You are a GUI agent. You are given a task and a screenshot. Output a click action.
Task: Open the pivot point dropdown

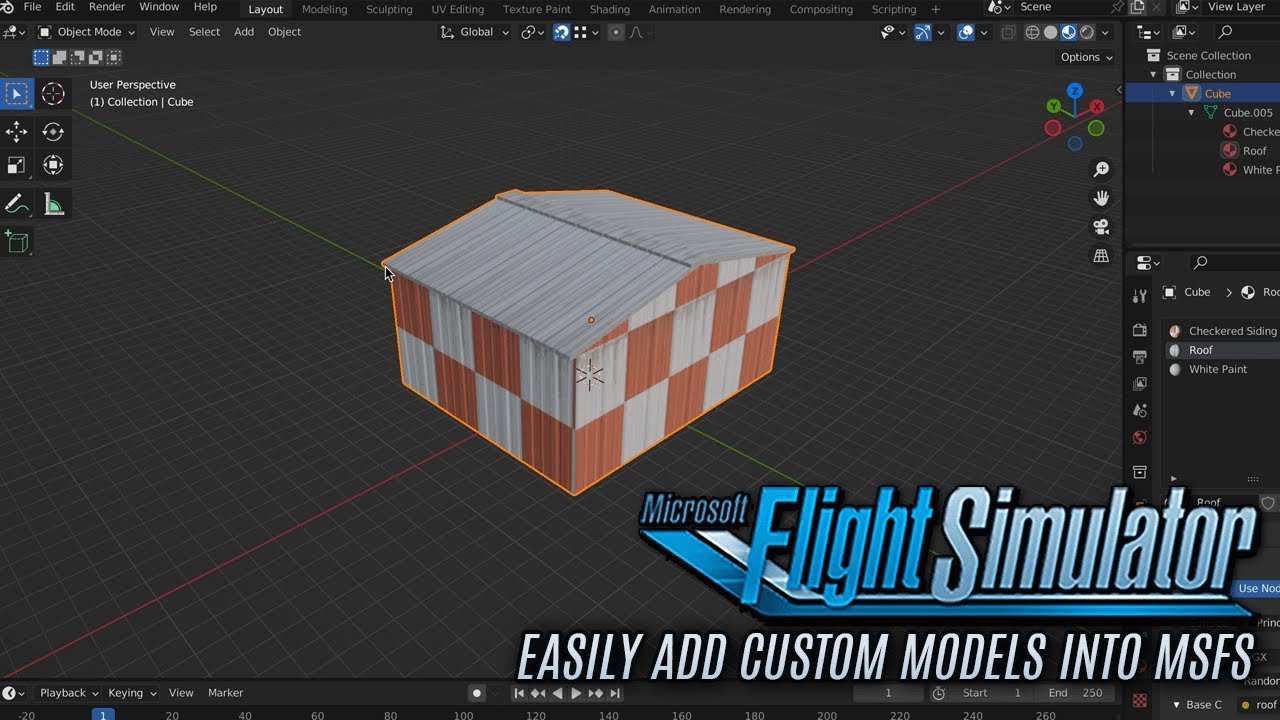533,32
